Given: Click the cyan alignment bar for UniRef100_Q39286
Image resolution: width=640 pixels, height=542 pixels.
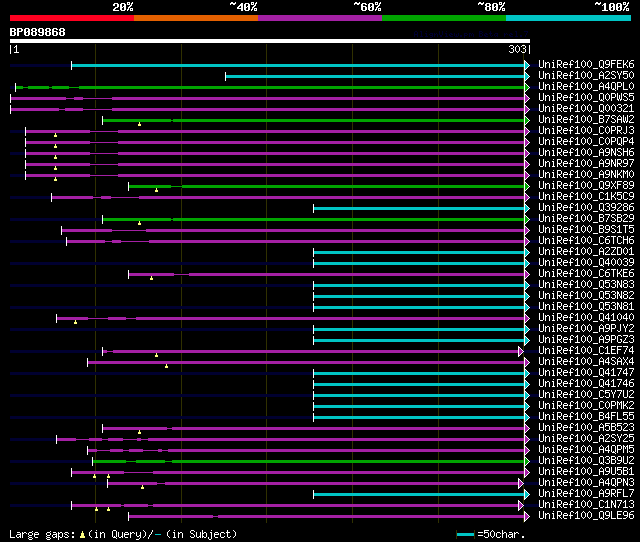Looking at the screenshot, I should [x=419, y=209].
